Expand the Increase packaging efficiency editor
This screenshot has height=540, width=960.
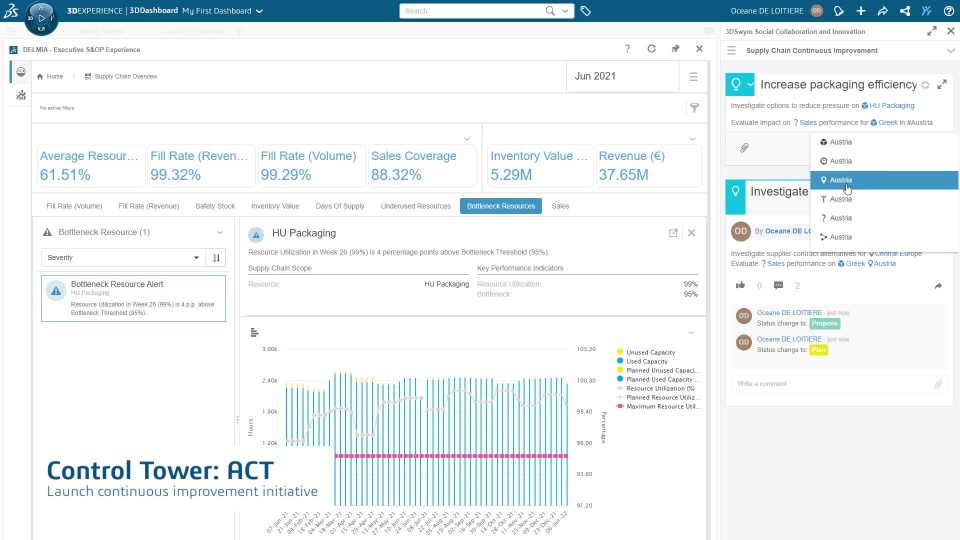(942, 84)
